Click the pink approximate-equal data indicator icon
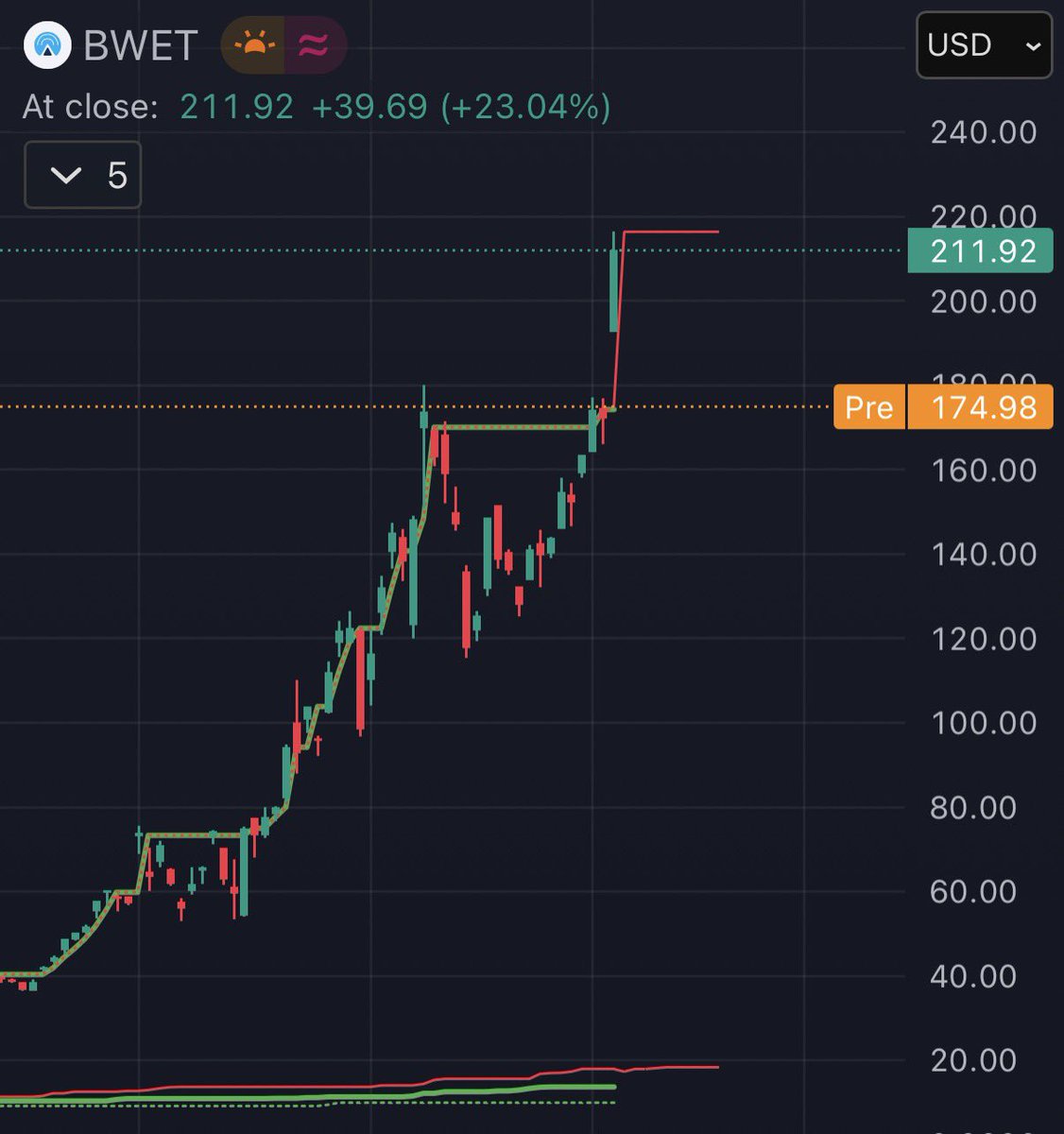 314,45
